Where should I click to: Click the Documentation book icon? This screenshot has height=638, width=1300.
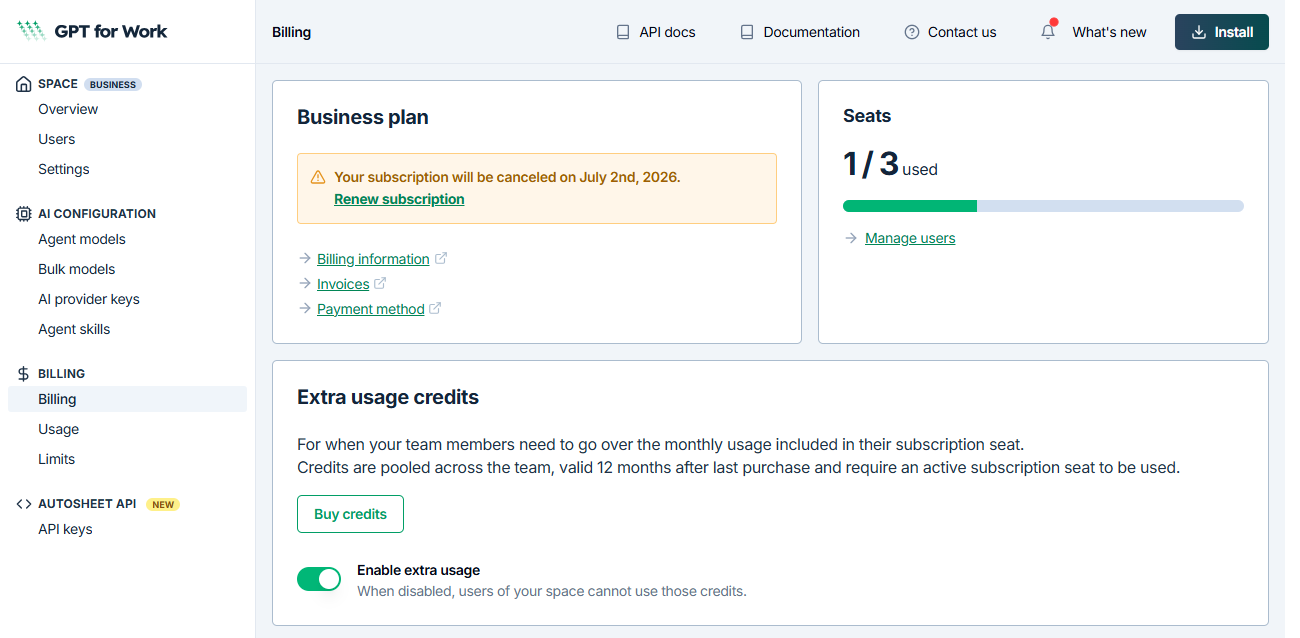[747, 32]
